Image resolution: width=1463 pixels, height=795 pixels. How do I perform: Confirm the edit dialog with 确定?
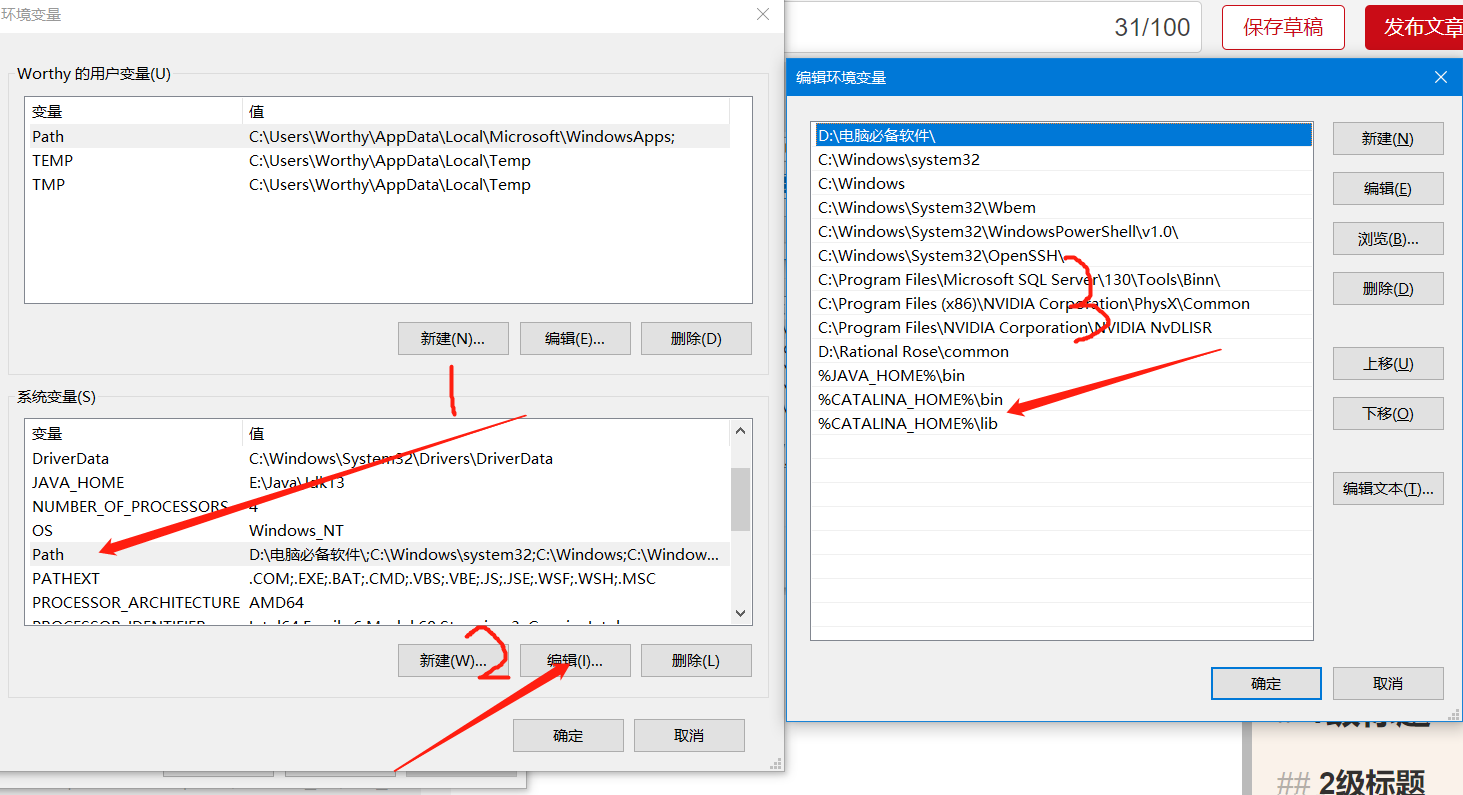tap(1265, 684)
